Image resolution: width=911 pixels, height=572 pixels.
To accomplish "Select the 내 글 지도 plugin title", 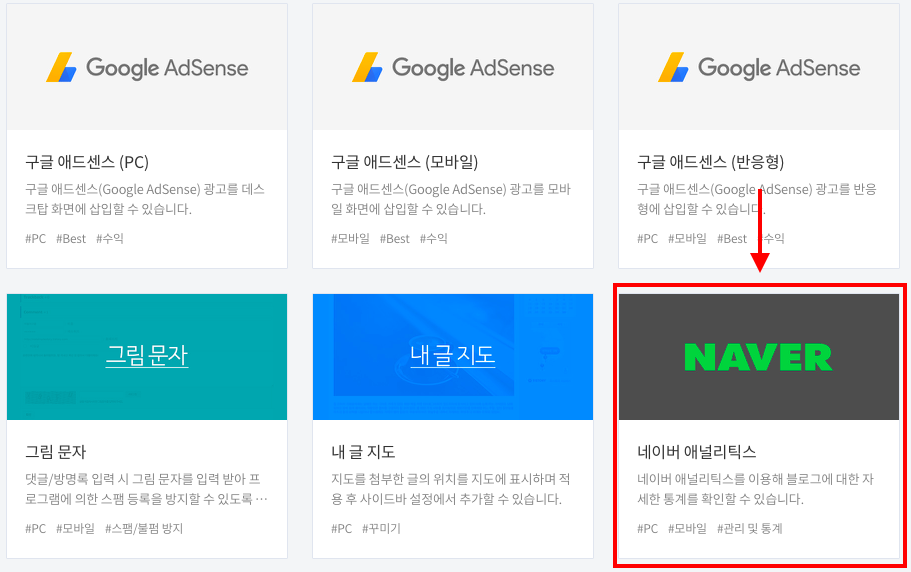I will (363, 452).
